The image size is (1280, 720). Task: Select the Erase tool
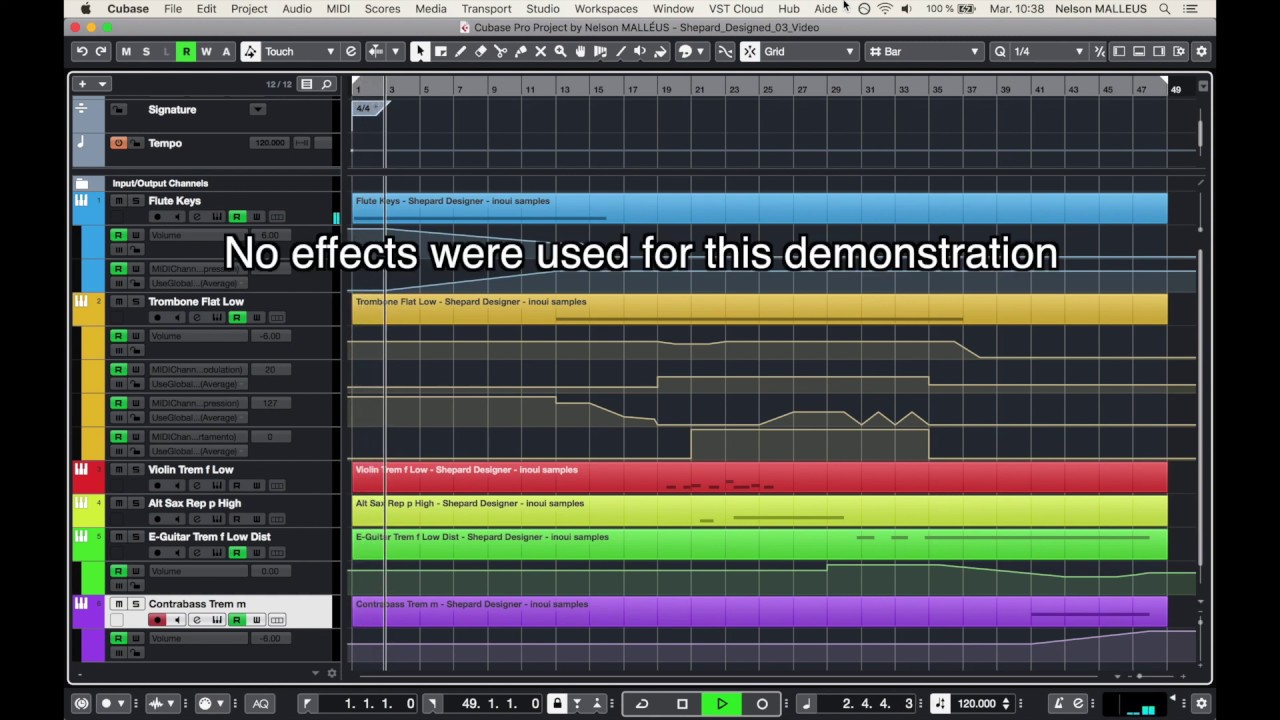pyautogui.click(x=480, y=52)
